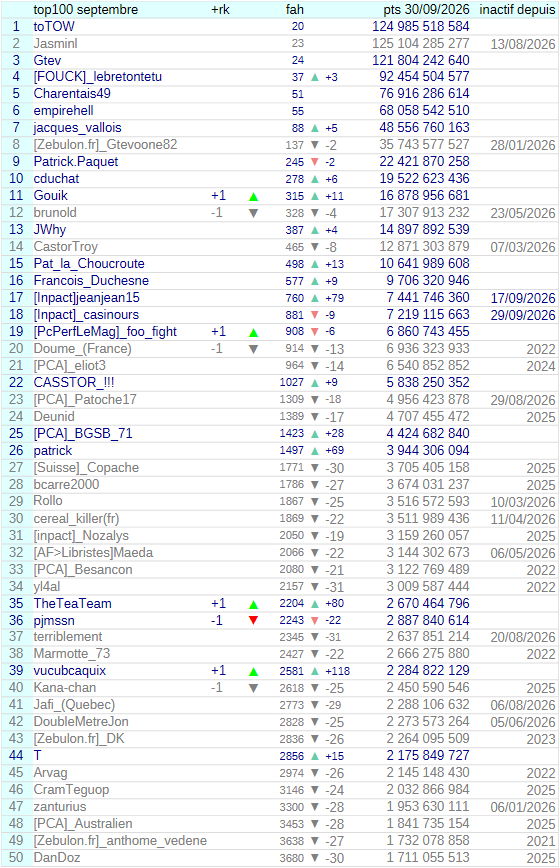Image resolution: width=560 pixels, height=868 pixels.
Task: Click red rank down arrow on pjmssn row
Action: pyautogui.click(x=253, y=621)
